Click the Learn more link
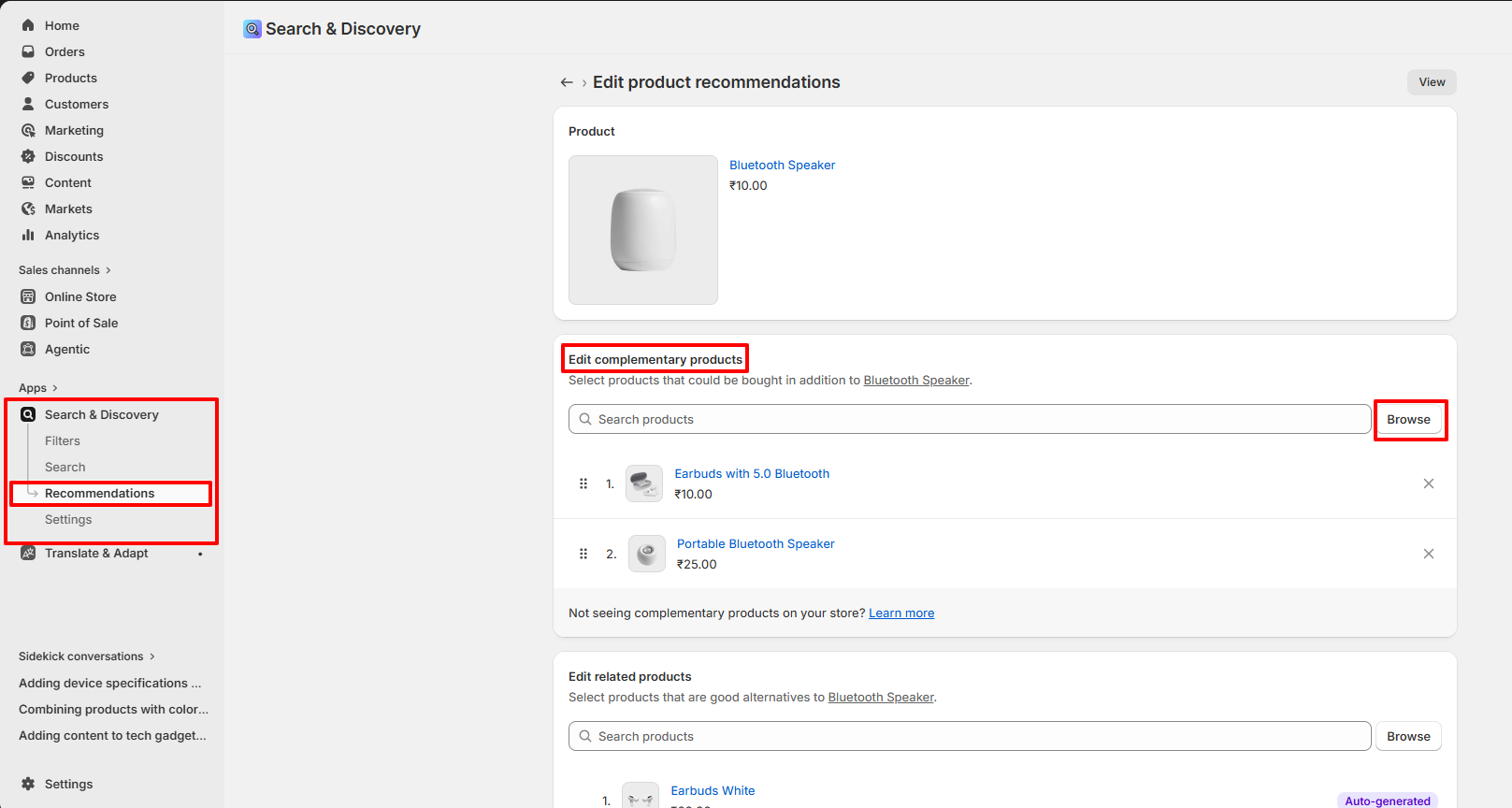This screenshot has height=808, width=1512. (x=901, y=613)
